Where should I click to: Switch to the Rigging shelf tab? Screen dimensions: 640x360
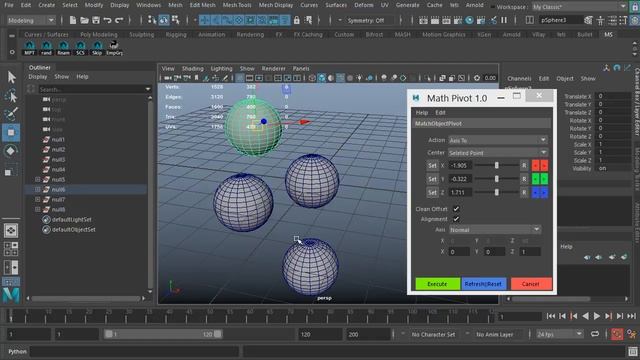pyautogui.click(x=176, y=35)
